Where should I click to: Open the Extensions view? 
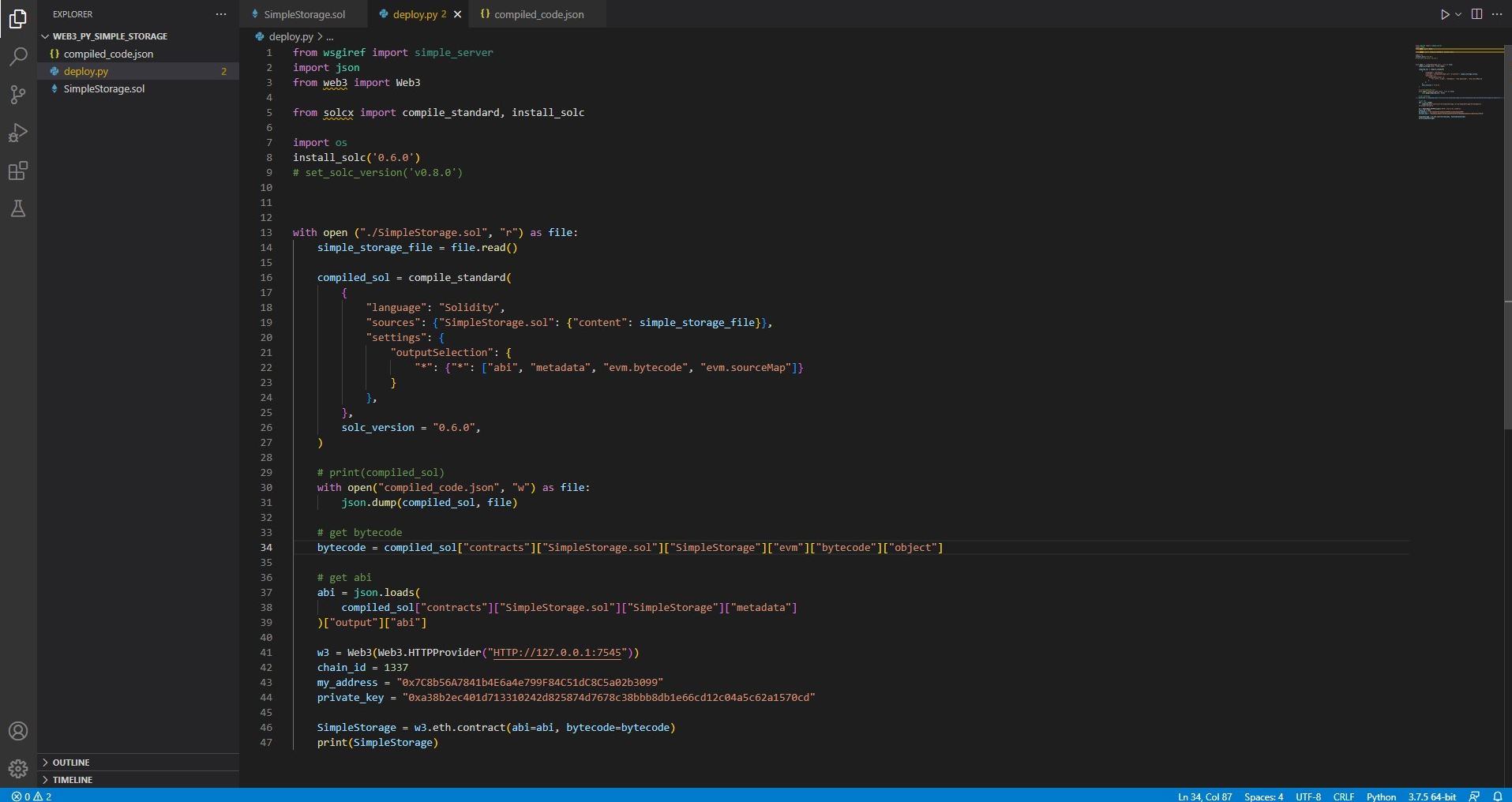[x=18, y=171]
